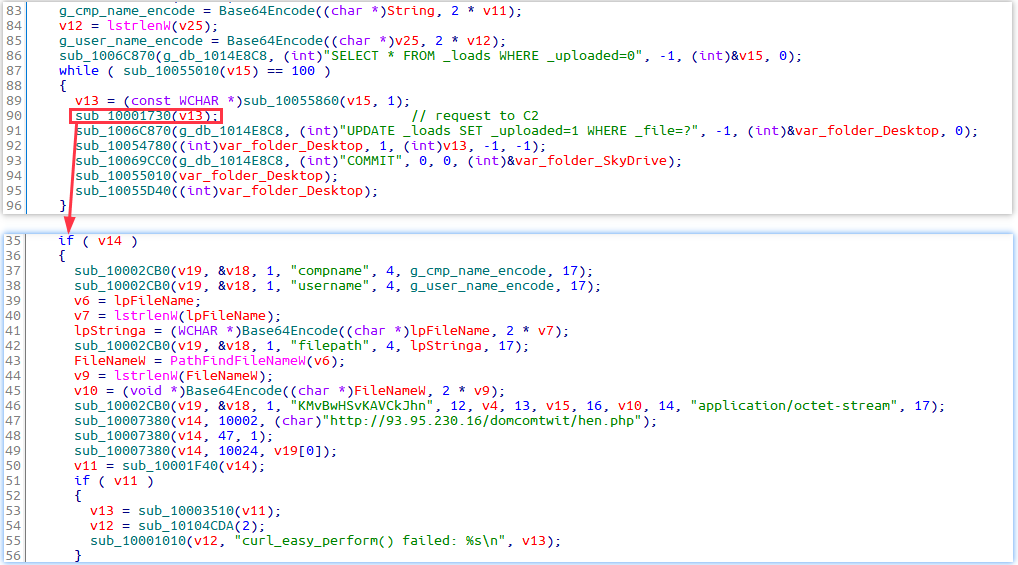The height and width of the screenshot is (565, 1018).
Task: Click g_user_name_encode assignment on line 85
Action: click(130, 41)
